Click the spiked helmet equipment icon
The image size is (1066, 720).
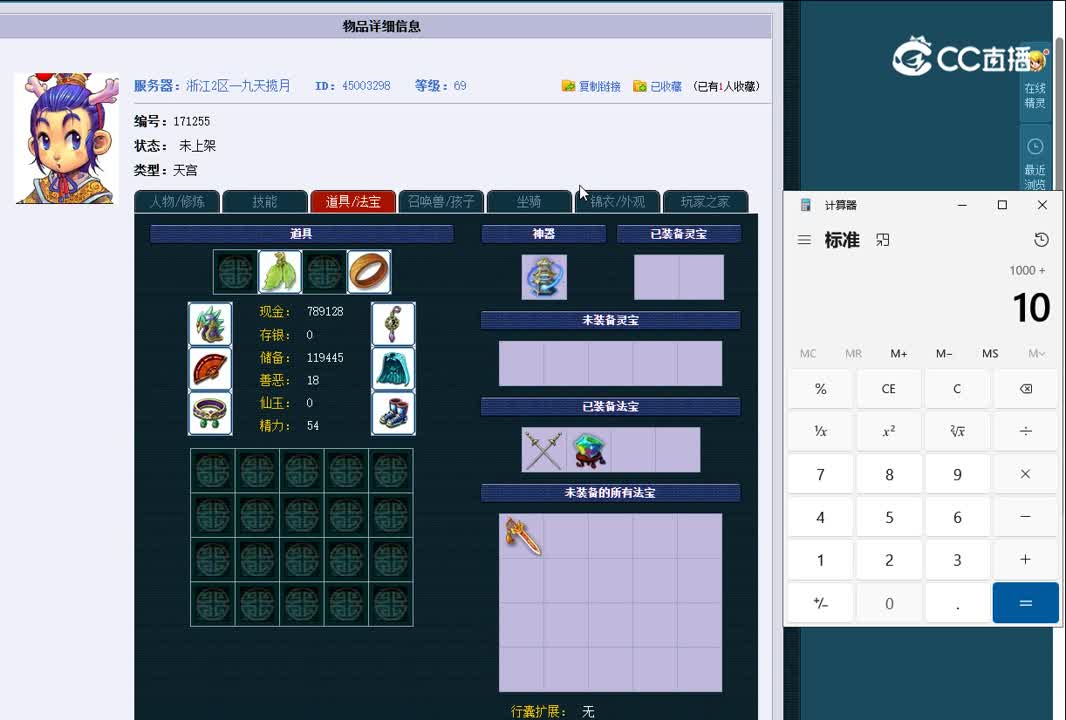pyautogui.click(x=210, y=324)
